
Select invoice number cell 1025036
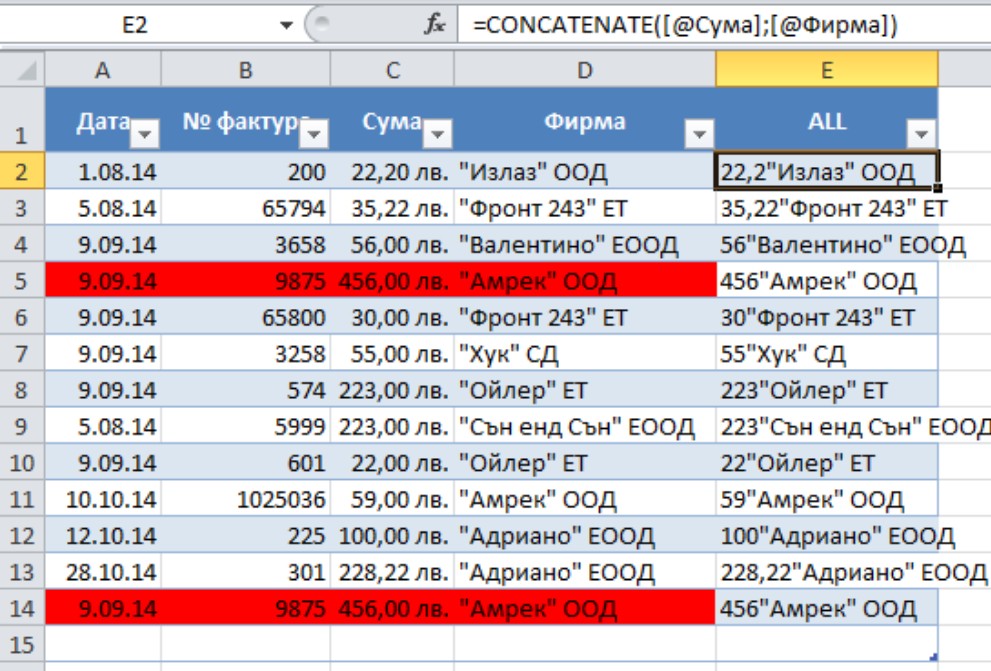(245, 499)
